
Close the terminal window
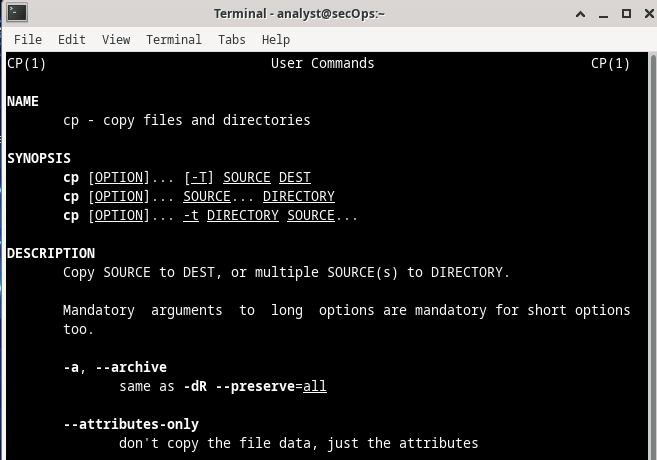[649, 14]
